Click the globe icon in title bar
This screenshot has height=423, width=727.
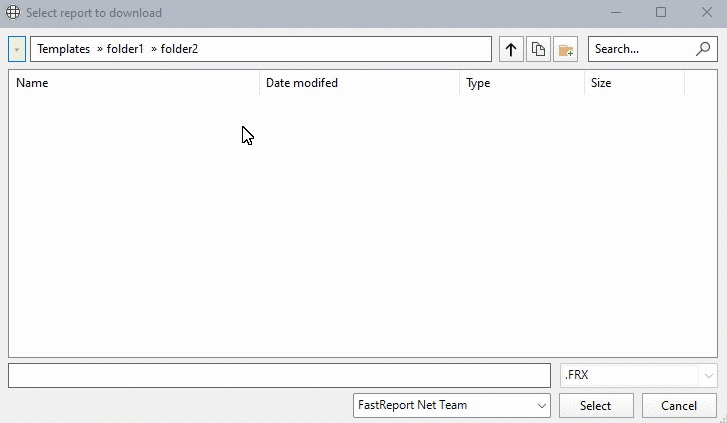pyautogui.click(x=13, y=12)
